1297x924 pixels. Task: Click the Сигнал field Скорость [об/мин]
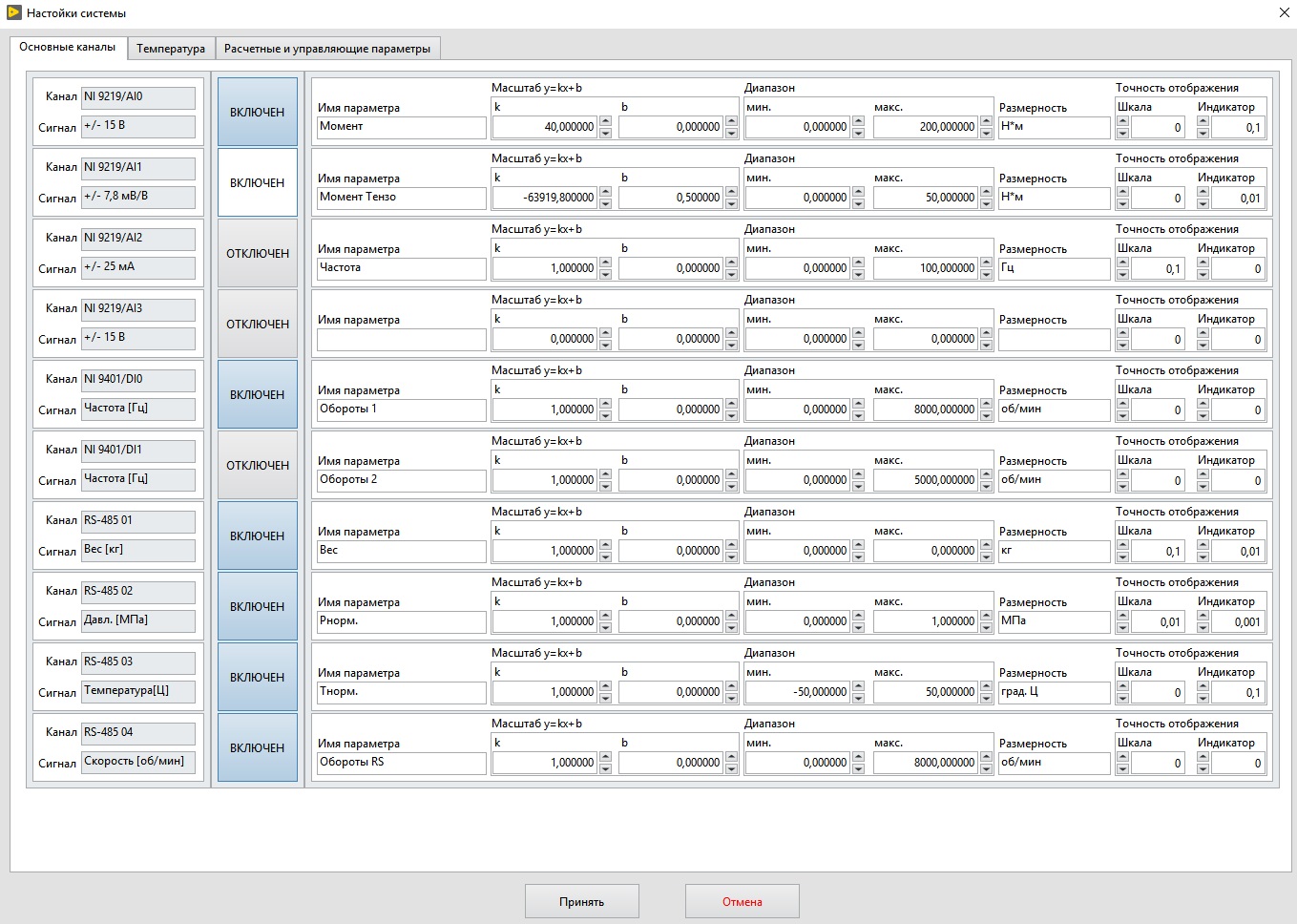pyautogui.click(x=138, y=762)
